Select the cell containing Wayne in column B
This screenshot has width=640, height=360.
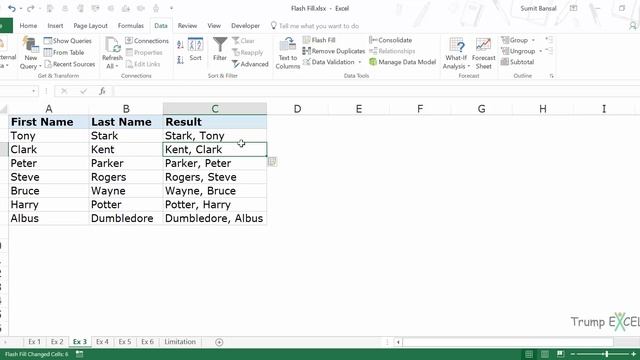click(126, 191)
